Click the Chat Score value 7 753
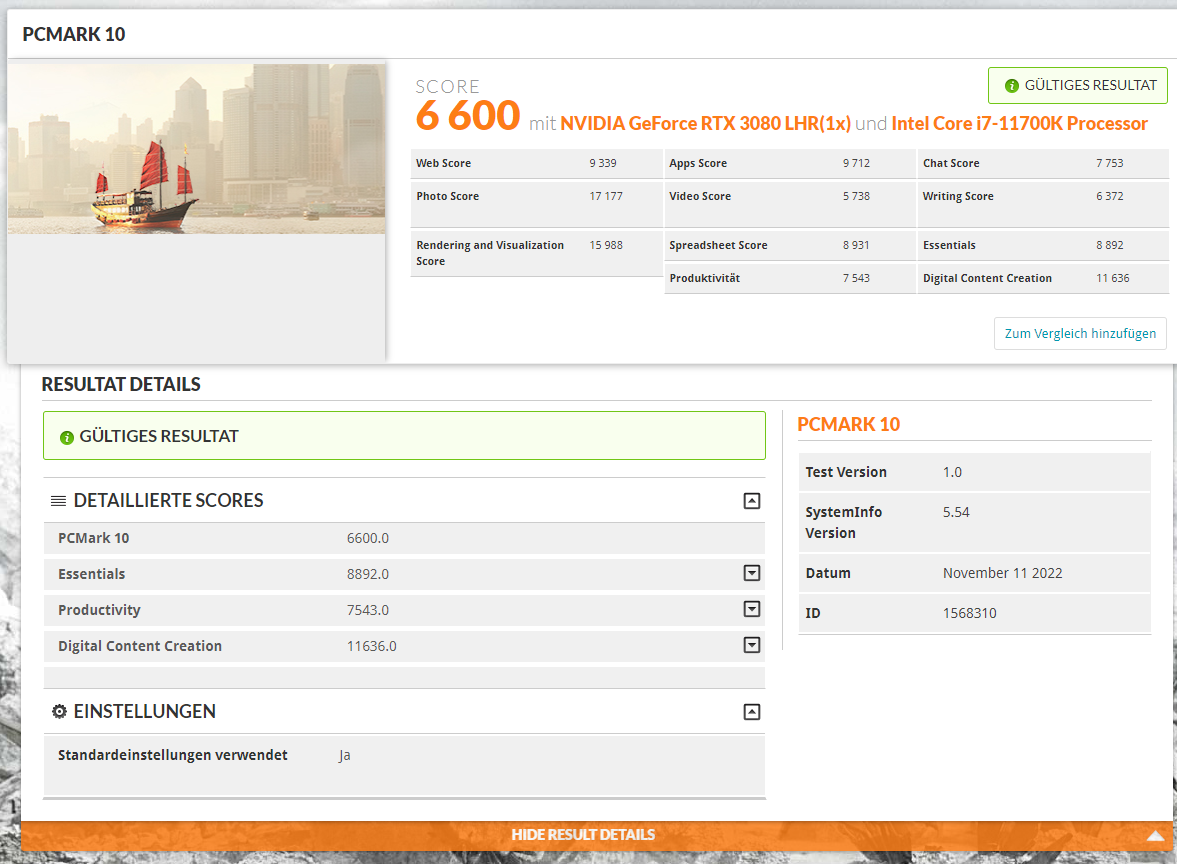The height and width of the screenshot is (864, 1177). pos(1109,163)
